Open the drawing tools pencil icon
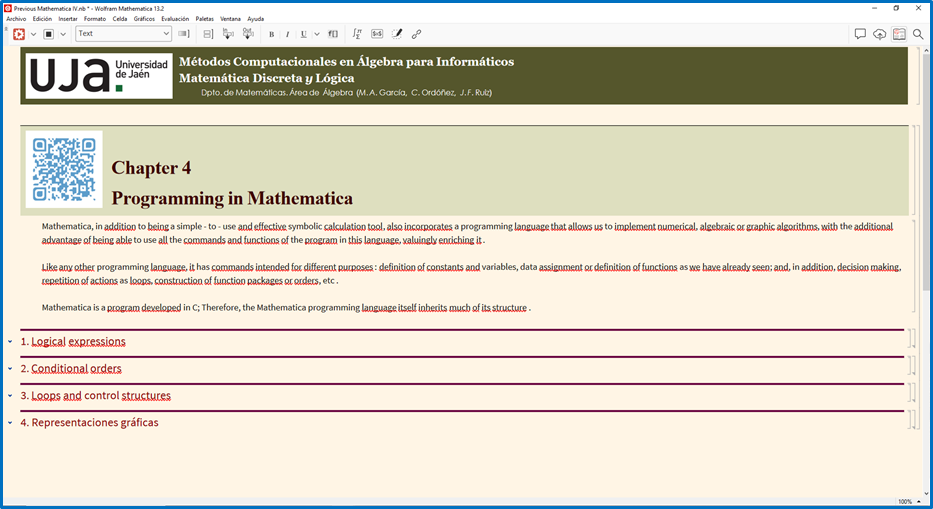 coord(397,34)
